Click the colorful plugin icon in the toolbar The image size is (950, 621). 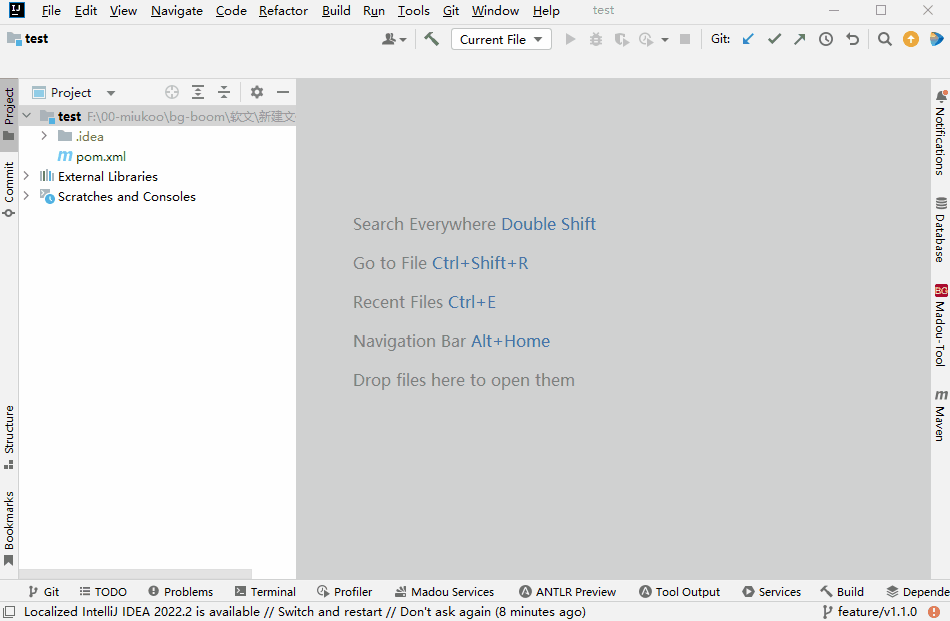937,39
